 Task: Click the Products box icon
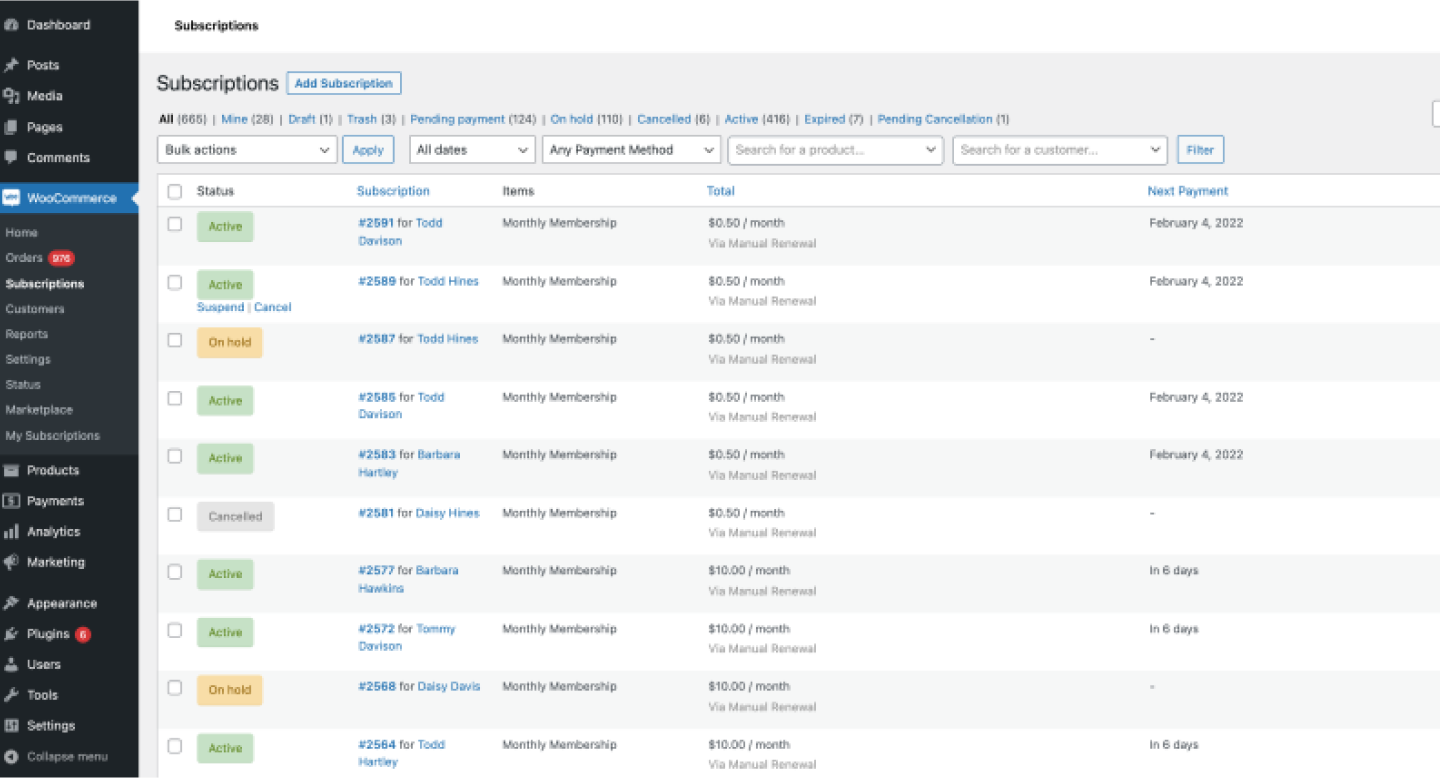[11, 470]
